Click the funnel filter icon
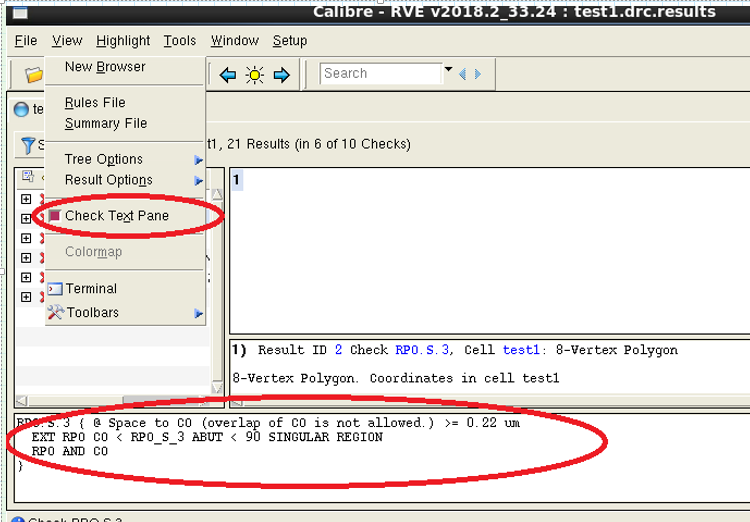The height and width of the screenshot is (522, 750). (28, 145)
